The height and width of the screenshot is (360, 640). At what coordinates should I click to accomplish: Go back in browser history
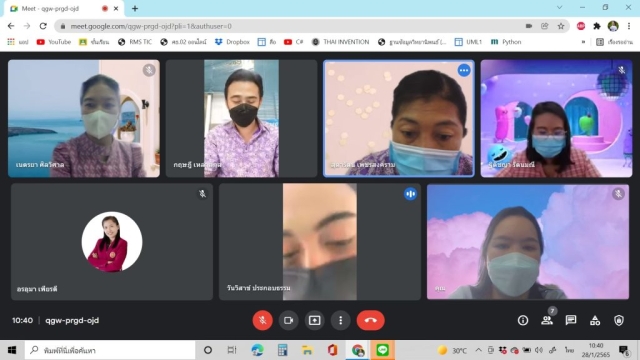pos(11,26)
